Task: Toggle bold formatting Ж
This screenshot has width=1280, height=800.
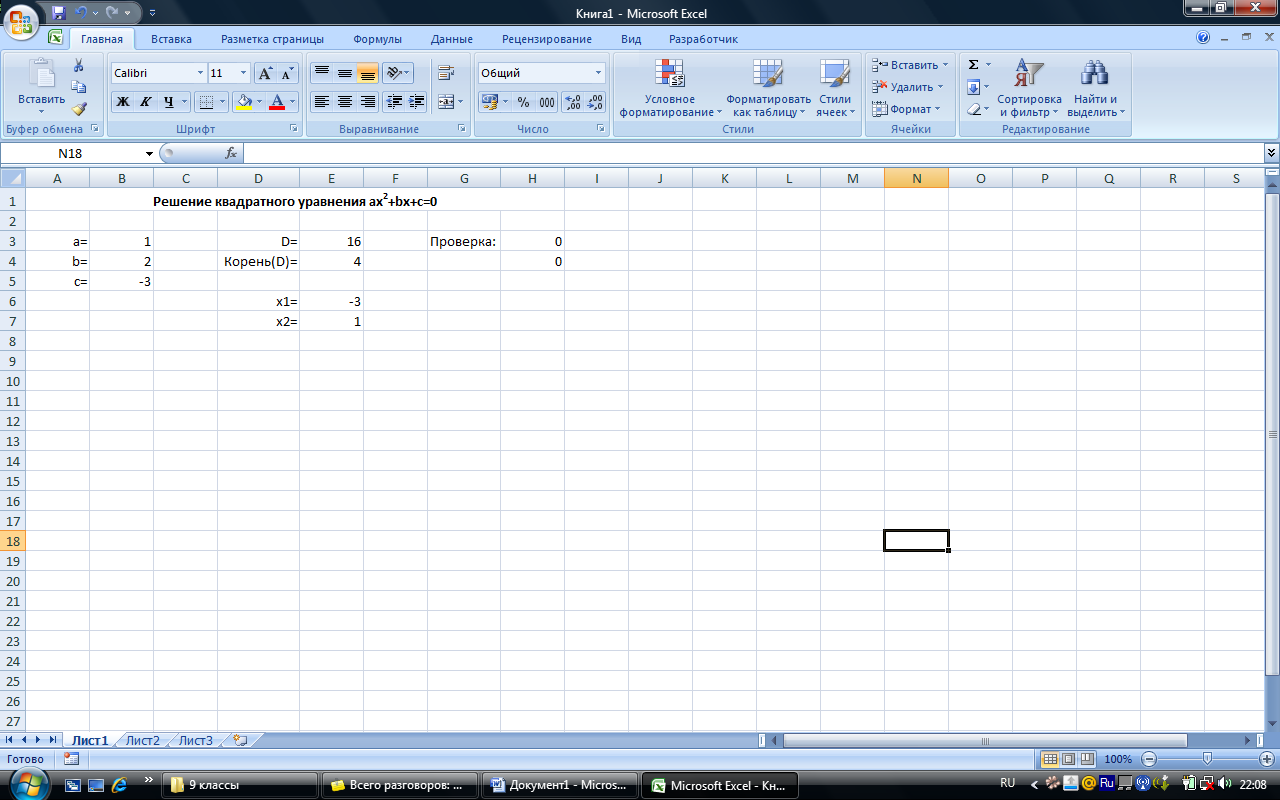Action: [x=123, y=101]
